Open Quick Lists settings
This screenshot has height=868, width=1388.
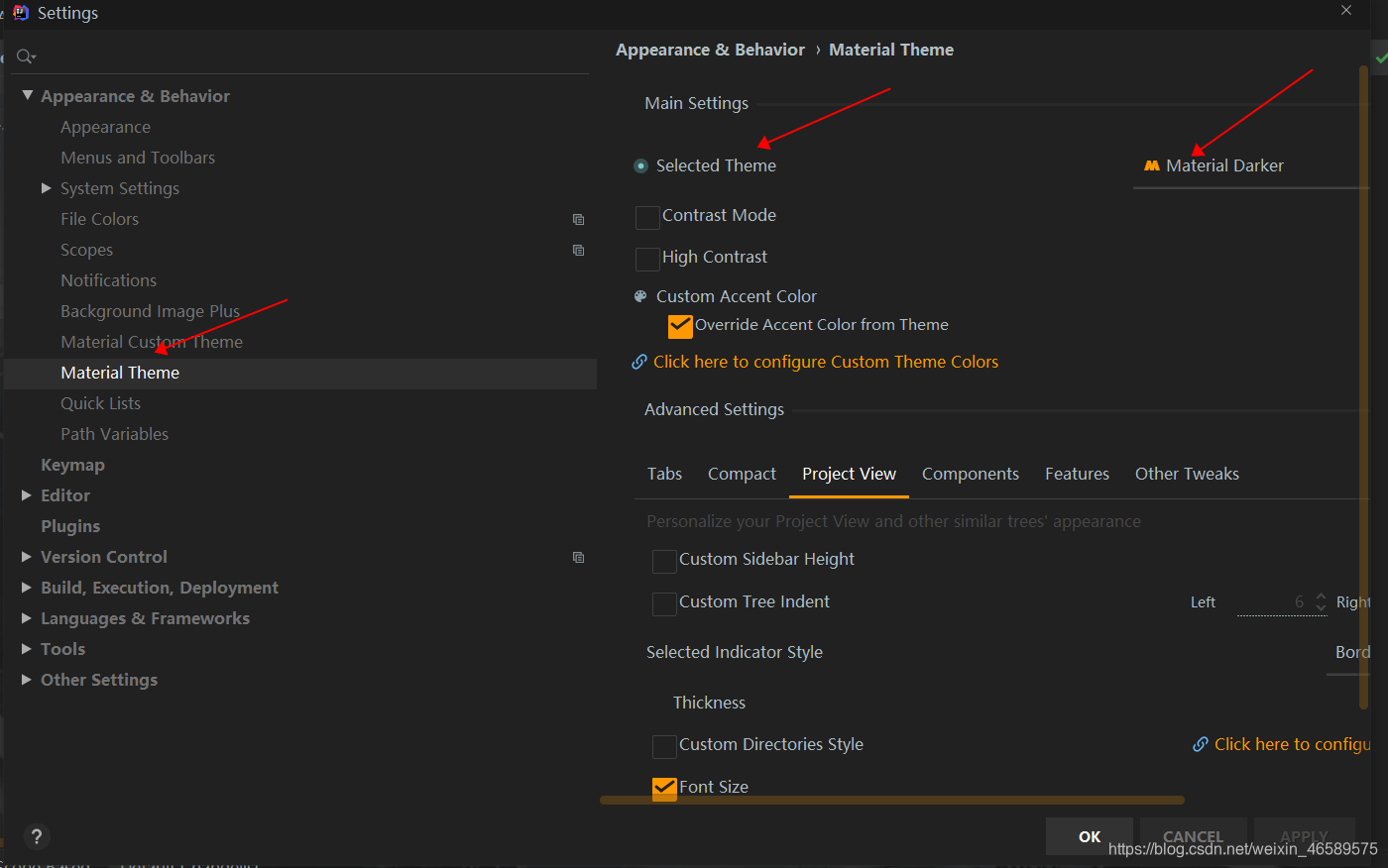point(100,403)
